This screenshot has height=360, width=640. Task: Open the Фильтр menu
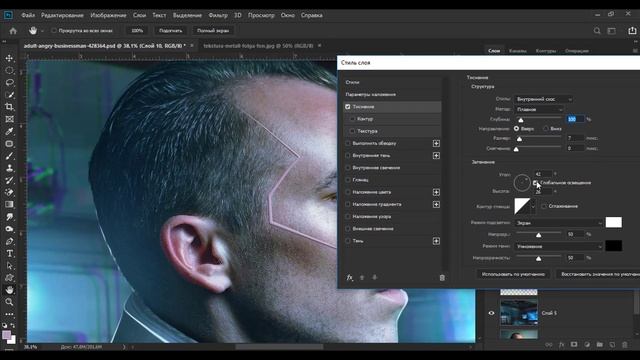pyautogui.click(x=218, y=15)
